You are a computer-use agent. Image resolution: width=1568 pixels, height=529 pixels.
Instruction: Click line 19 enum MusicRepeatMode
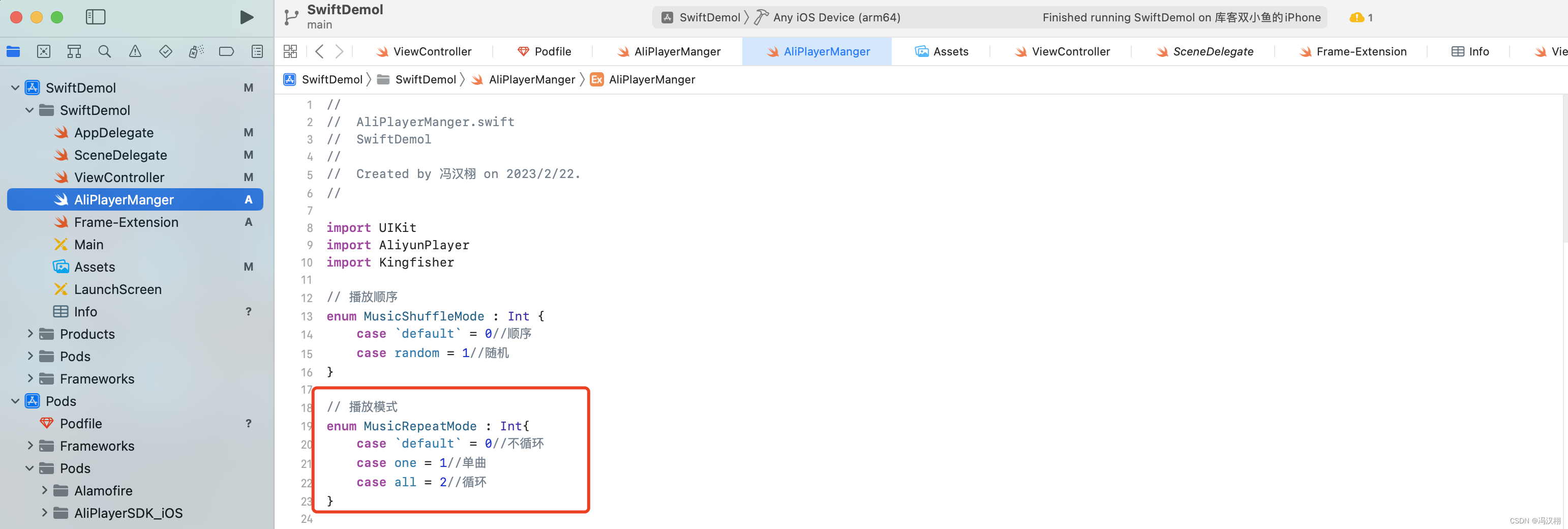tap(428, 426)
